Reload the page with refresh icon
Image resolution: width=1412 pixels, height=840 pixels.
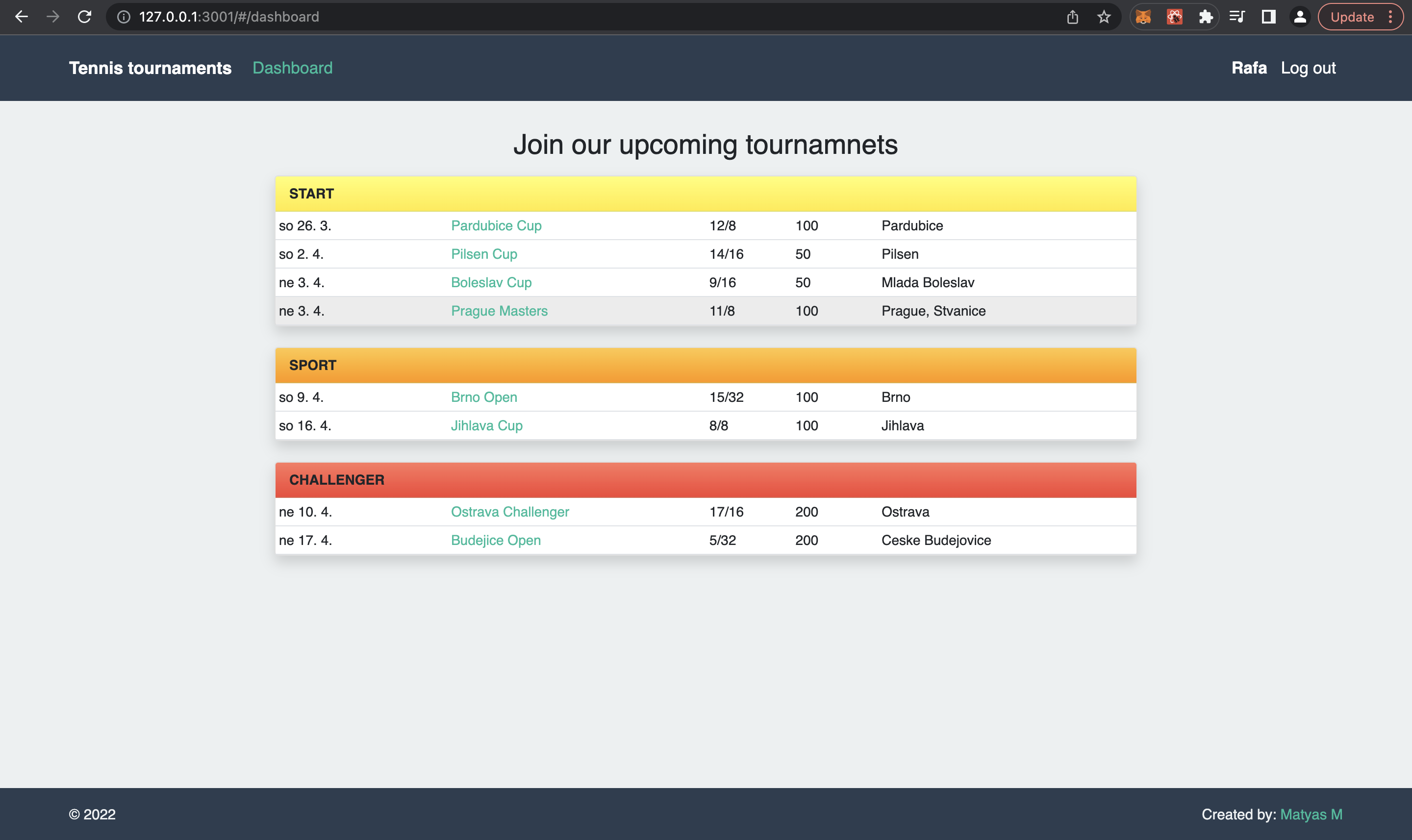(x=84, y=17)
